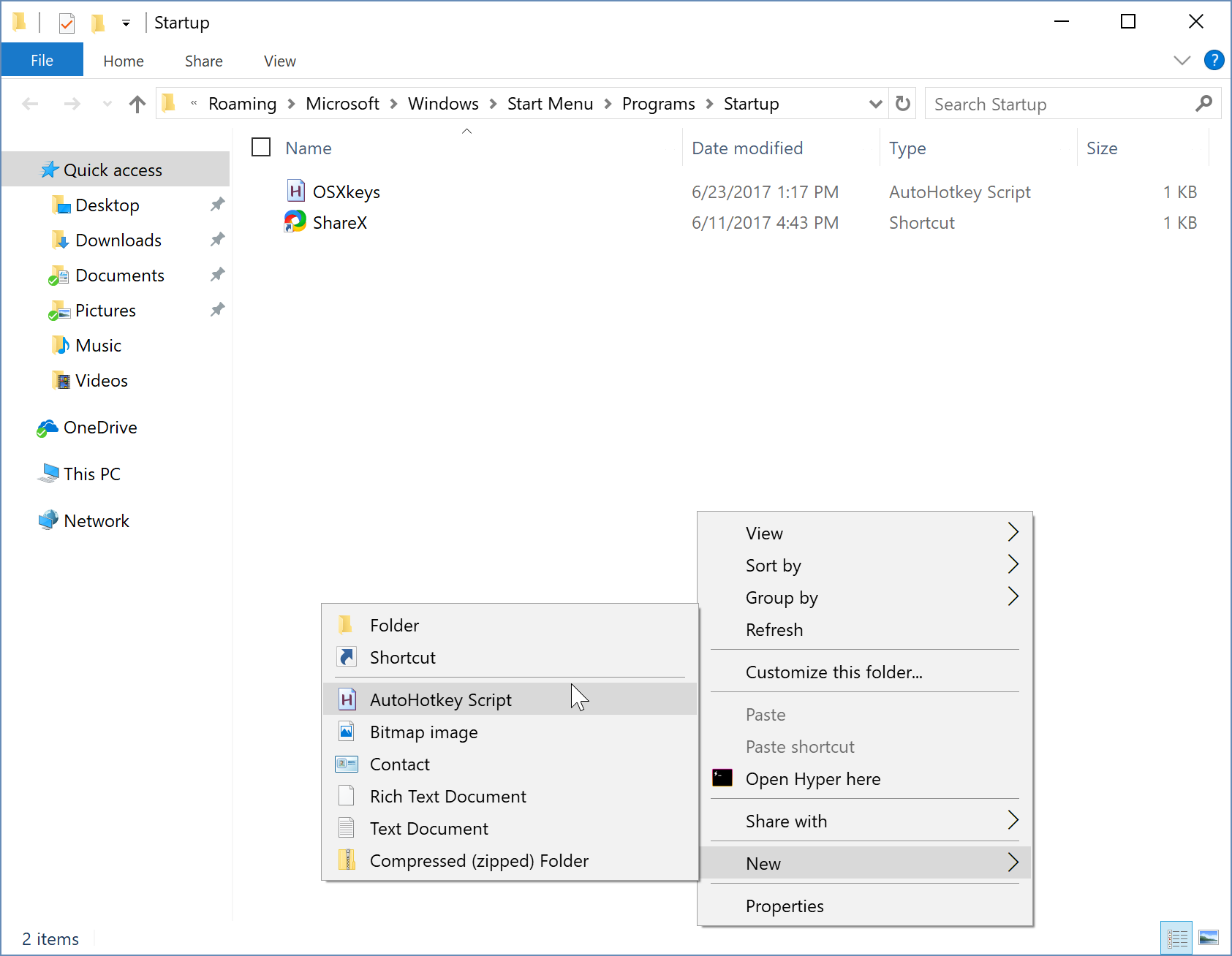Image resolution: width=1232 pixels, height=956 pixels.
Task: Click the OneDrive cloud icon
Action: coord(48,428)
